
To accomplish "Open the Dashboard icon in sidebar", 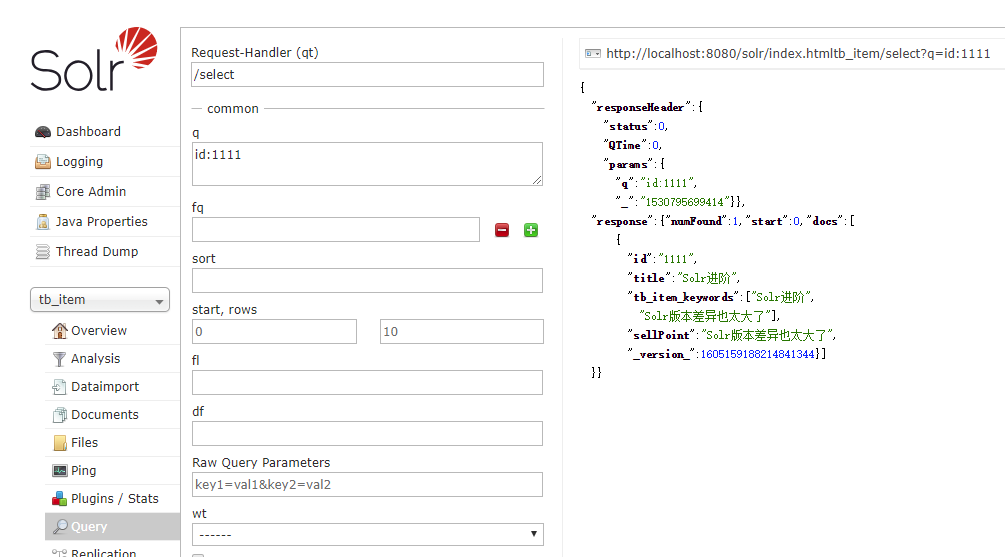I will tap(43, 132).
